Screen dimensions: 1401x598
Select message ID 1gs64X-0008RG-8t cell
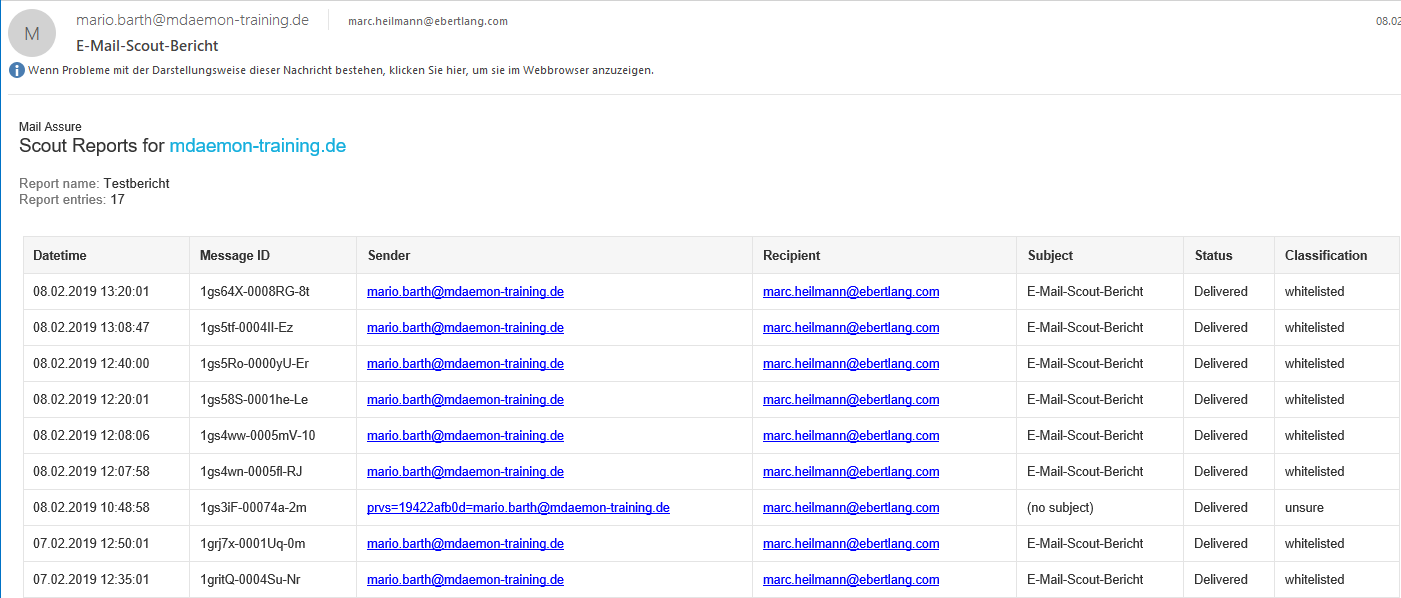(x=255, y=292)
